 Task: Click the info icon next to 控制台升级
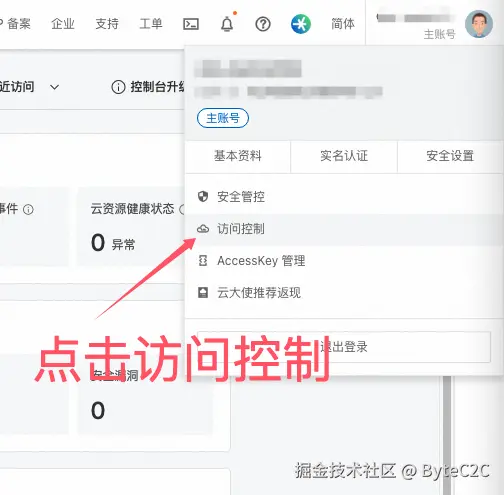pos(118,87)
